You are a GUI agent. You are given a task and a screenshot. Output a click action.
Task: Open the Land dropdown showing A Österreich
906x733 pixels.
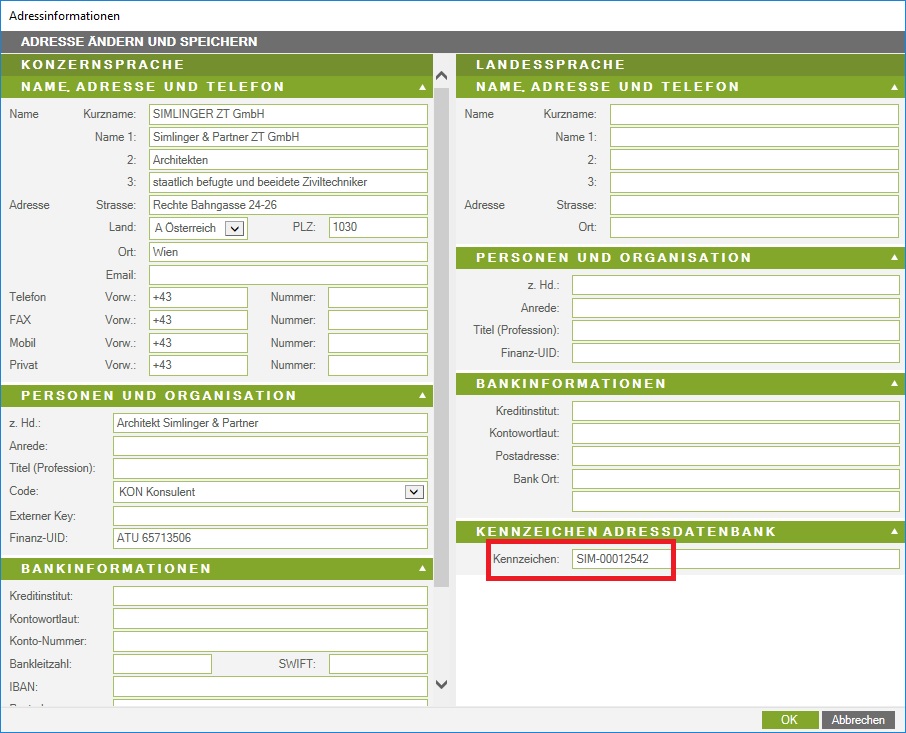(x=235, y=229)
